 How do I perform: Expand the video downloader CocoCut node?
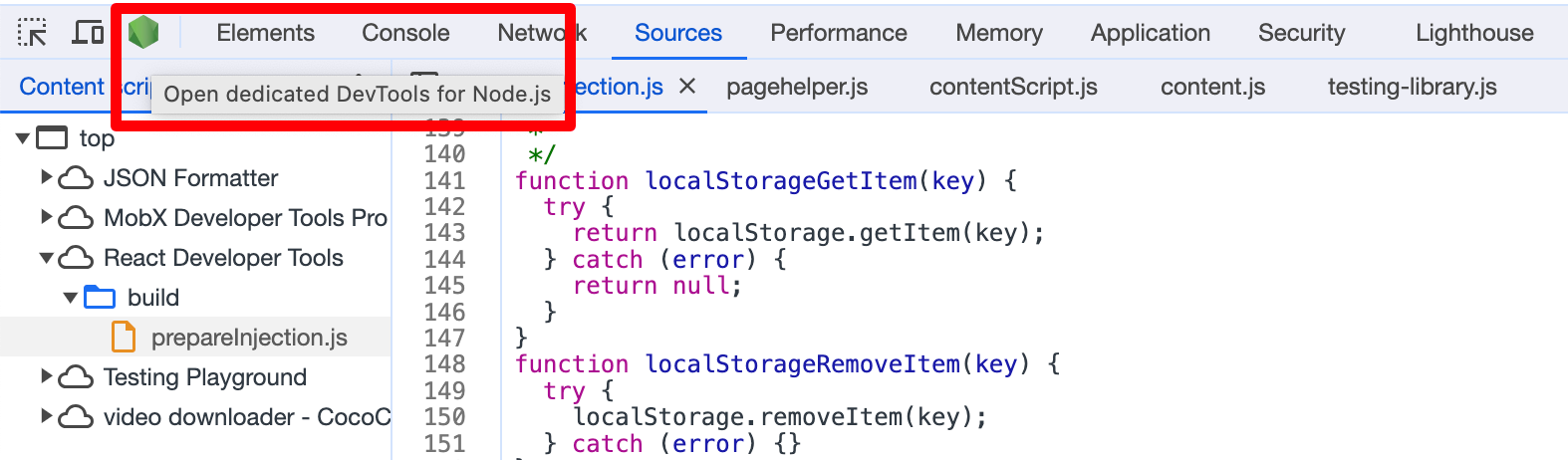click(x=46, y=416)
